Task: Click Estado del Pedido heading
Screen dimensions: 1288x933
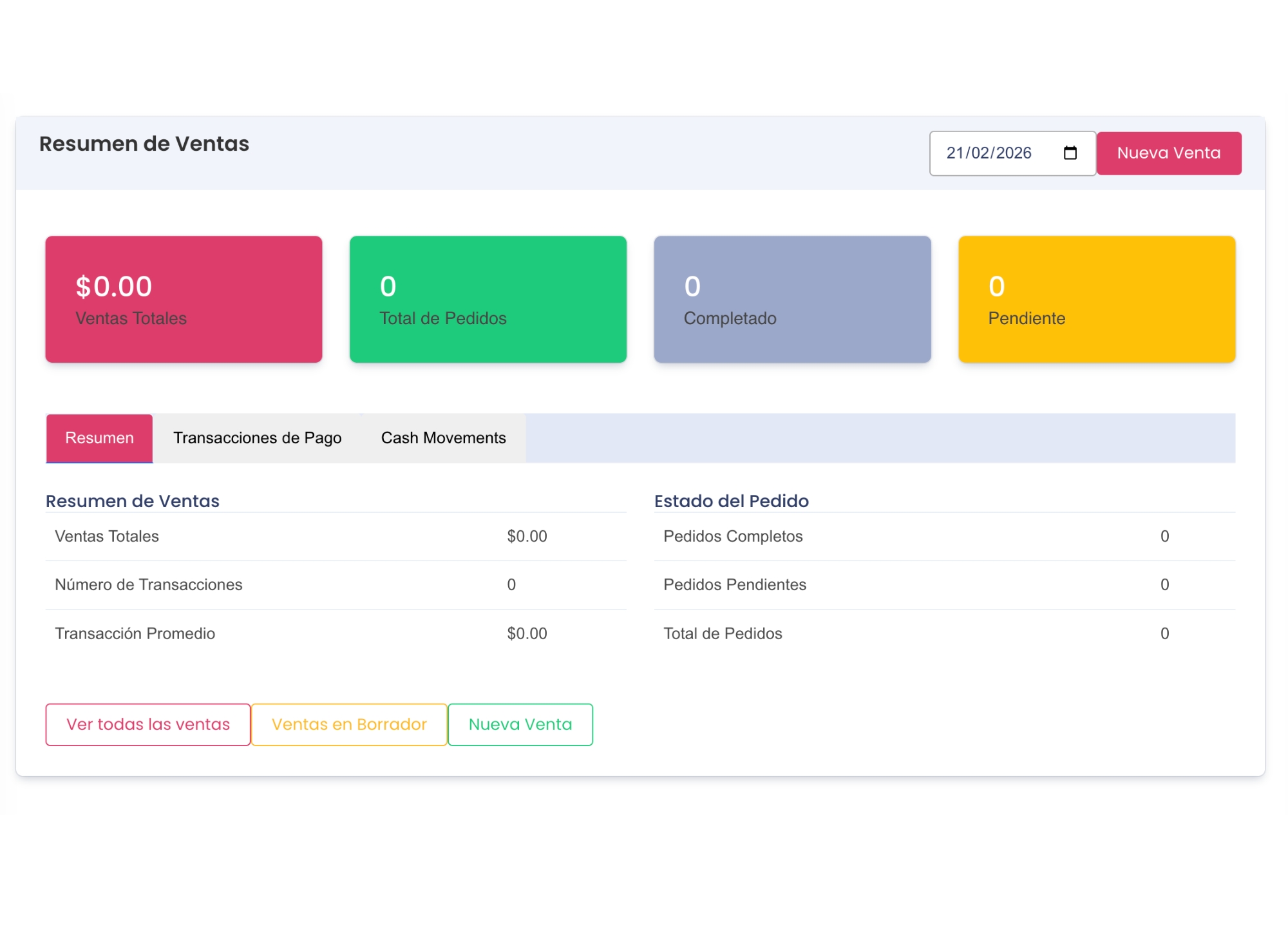Action: click(731, 501)
